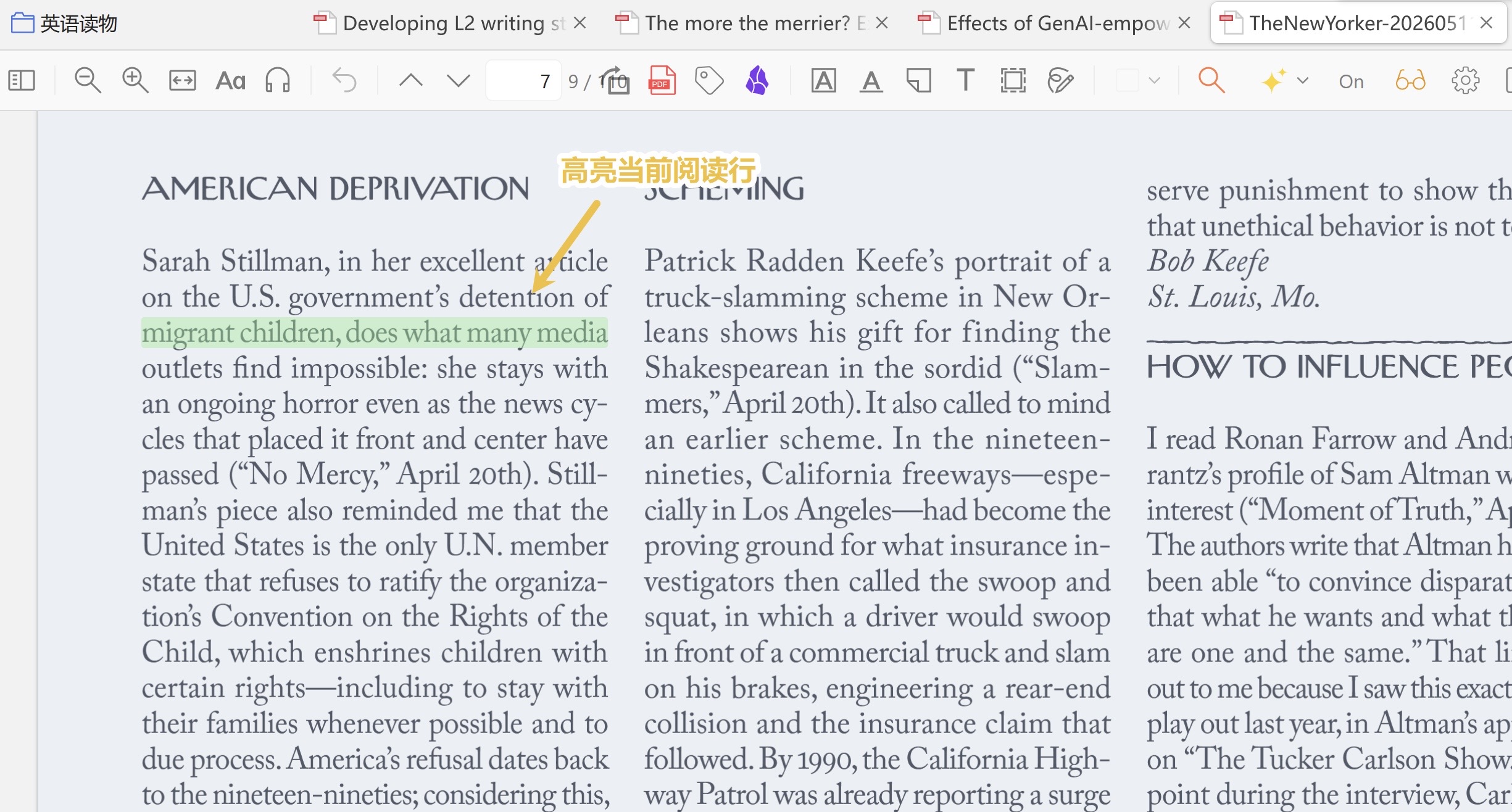
Task: Go to previous page with up chevron
Action: click(410, 80)
